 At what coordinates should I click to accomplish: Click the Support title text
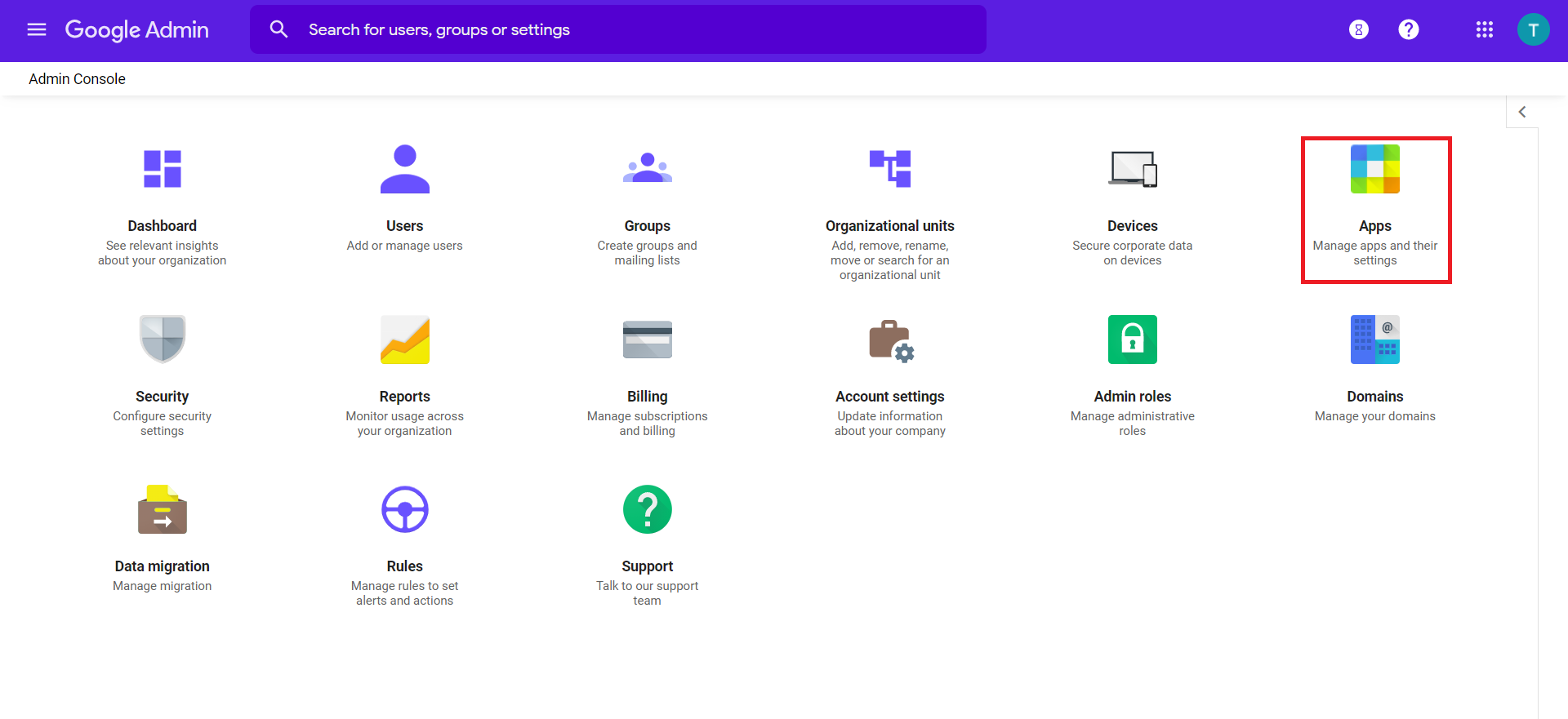tap(648, 566)
